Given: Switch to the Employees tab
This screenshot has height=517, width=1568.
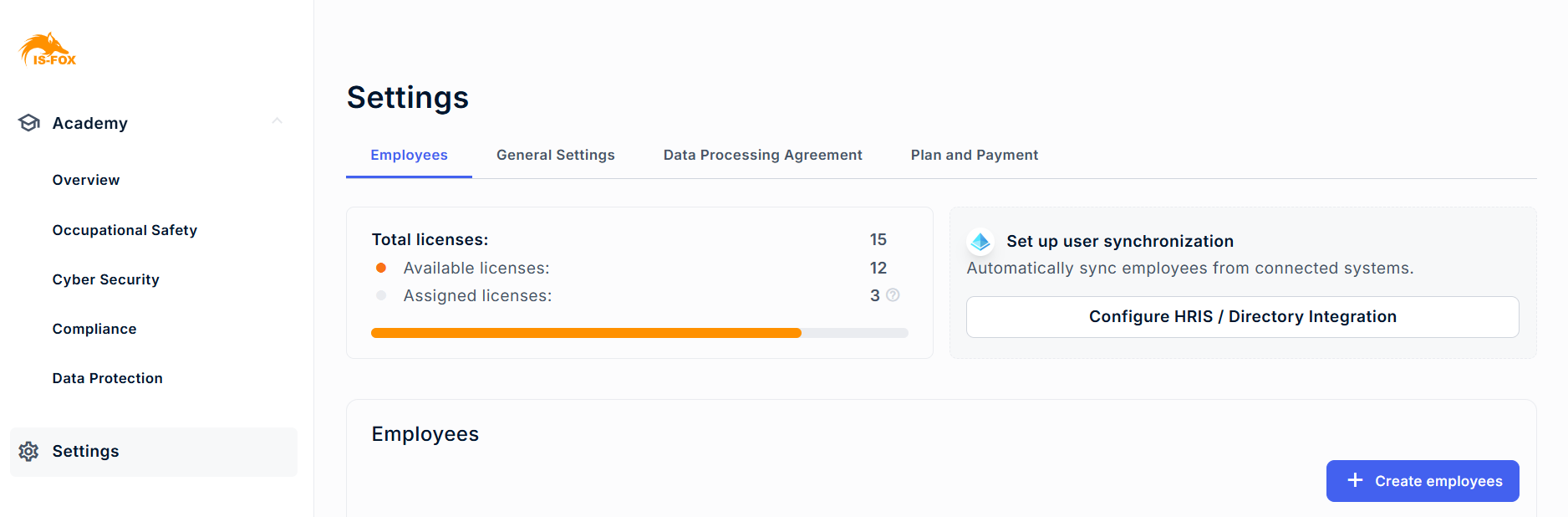Looking at the screenshot, I should click(x=409, y=156).
